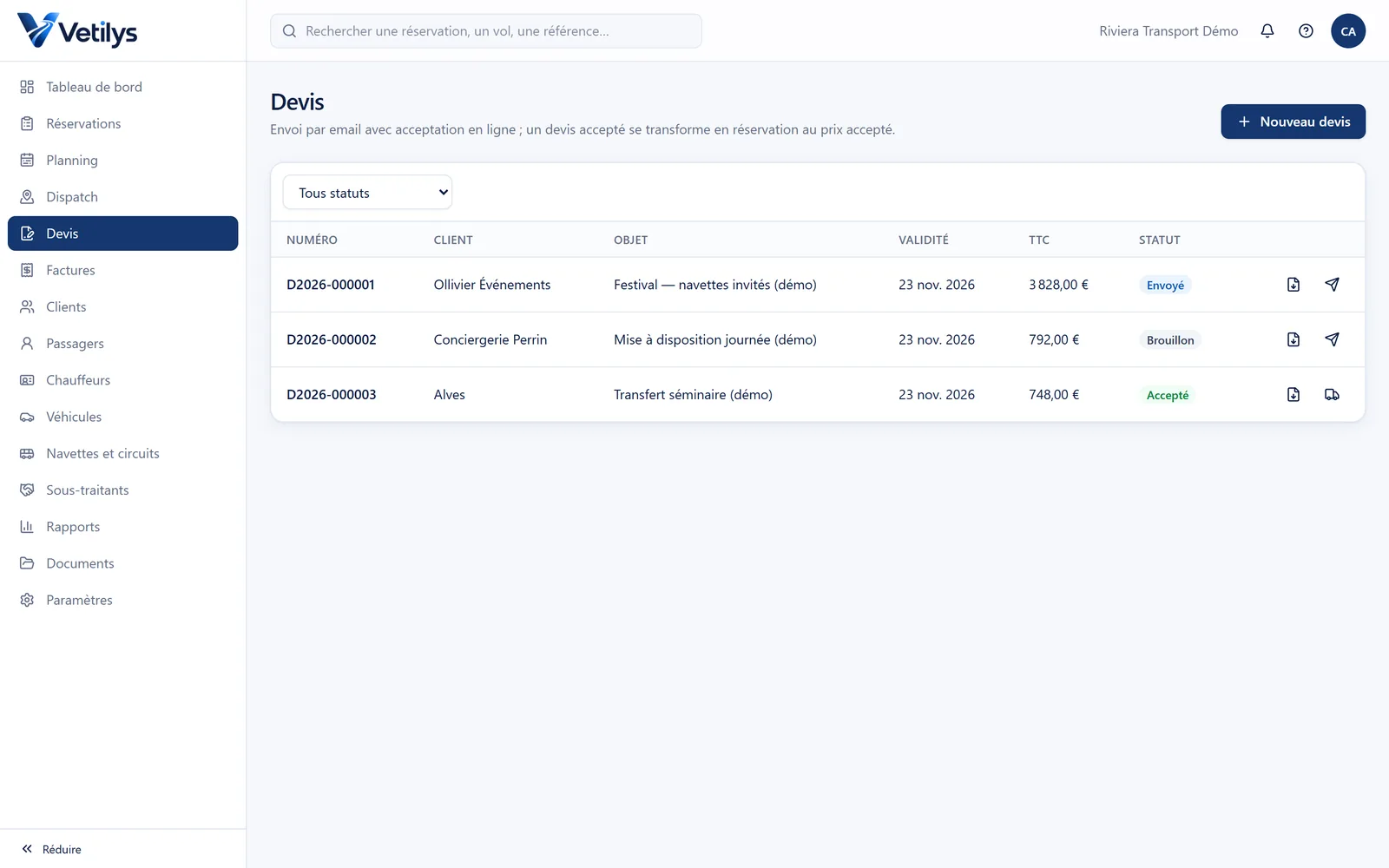
Task: Open help question mark icon
Action: (1306, 31)
